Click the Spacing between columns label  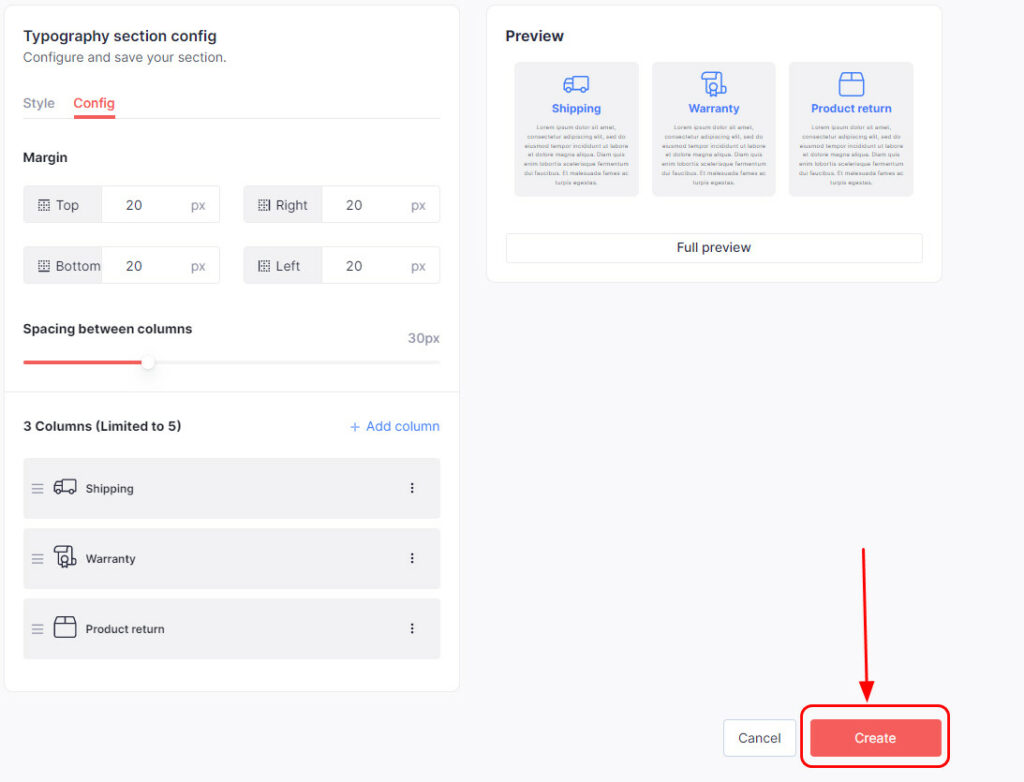[x=108, y=329]
